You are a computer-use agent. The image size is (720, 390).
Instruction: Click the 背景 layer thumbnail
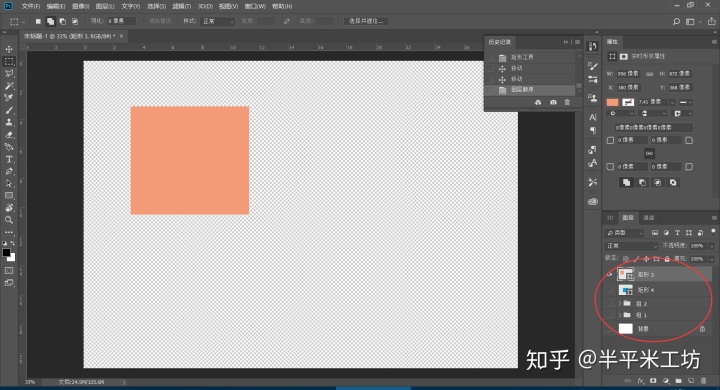[x=625, y=329]
